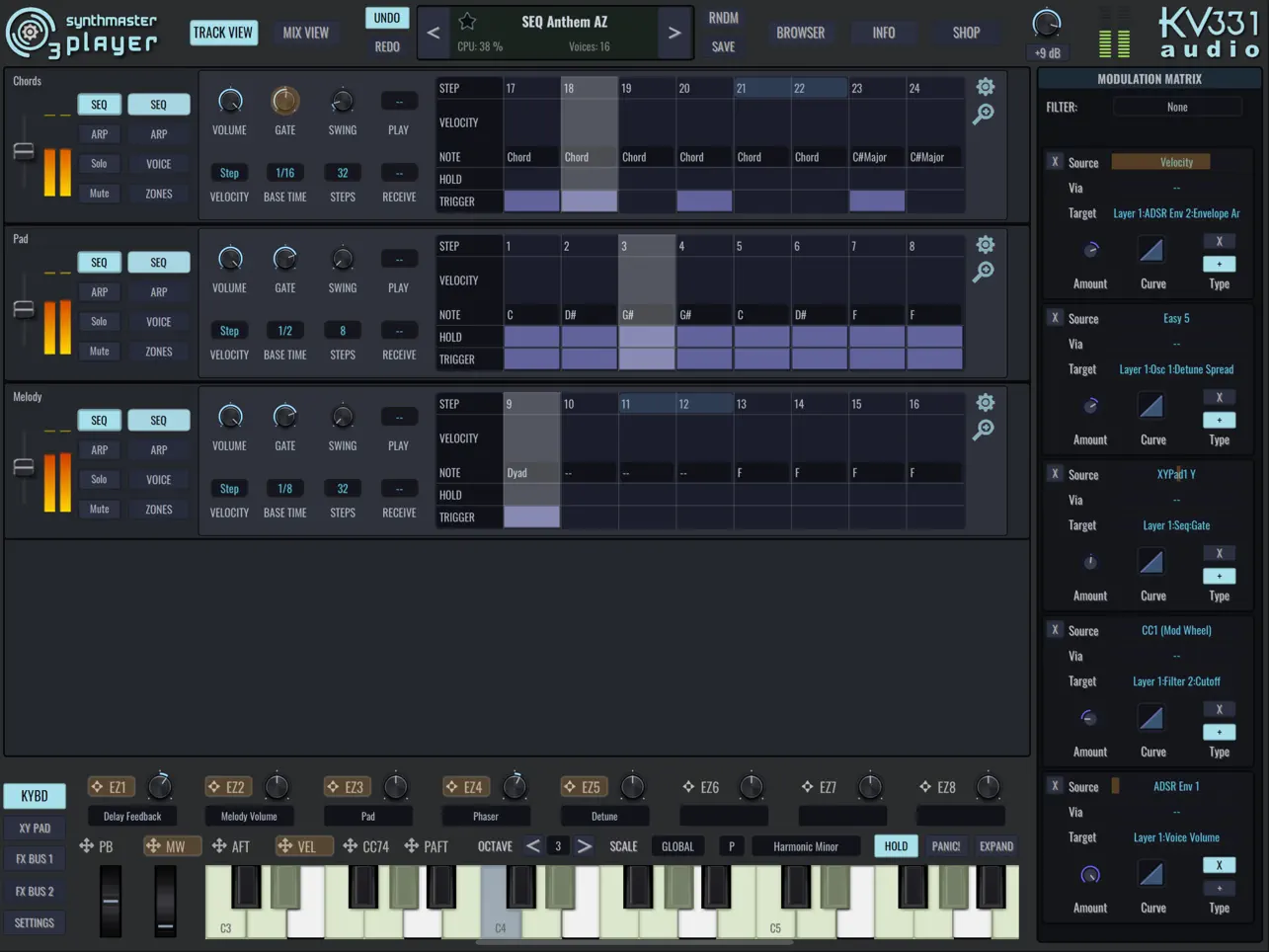Open the SETTINGS tab
The width and height of the screenshot is (1269, 952).
point(35,922)
